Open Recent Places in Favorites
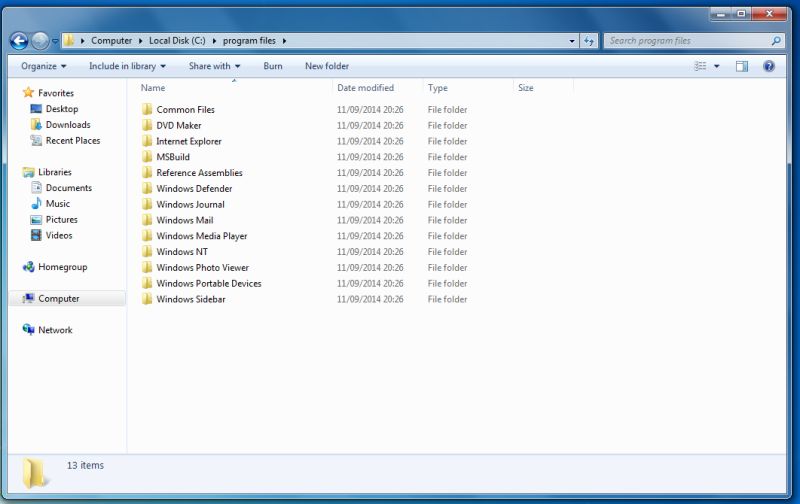 (x=73, y=140)
